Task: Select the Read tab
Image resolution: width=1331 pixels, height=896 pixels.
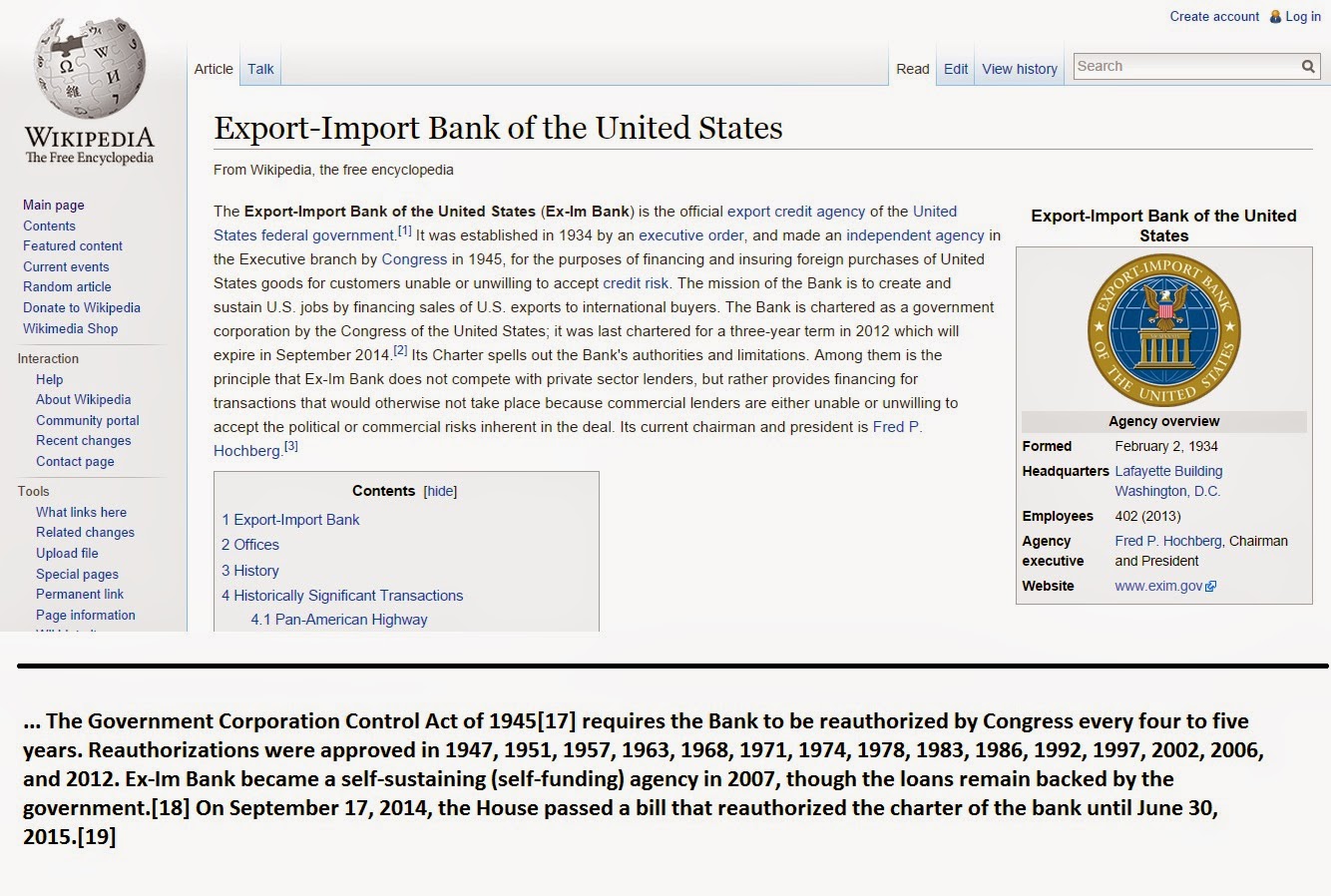Action: 912,69
